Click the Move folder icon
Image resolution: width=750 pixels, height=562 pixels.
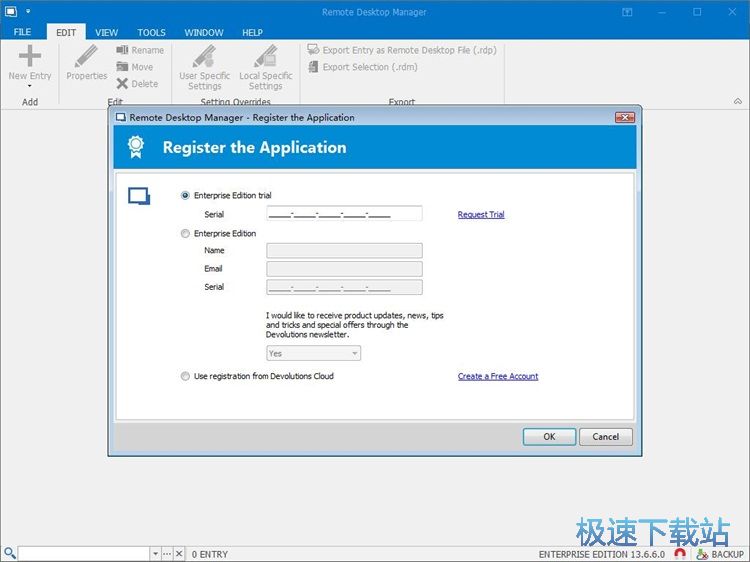(x=122, y=66)
